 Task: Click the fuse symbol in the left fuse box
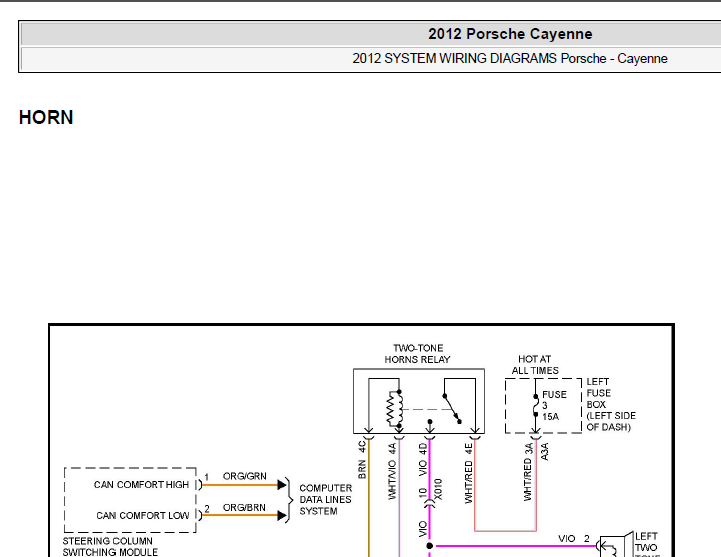pos(536,406)
